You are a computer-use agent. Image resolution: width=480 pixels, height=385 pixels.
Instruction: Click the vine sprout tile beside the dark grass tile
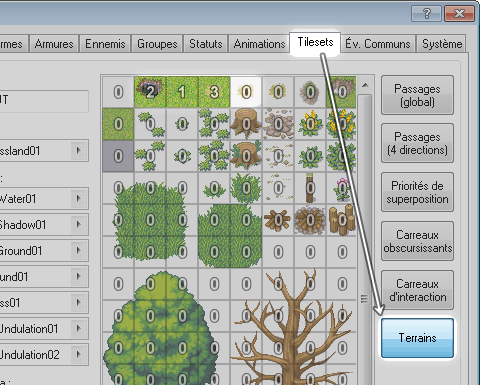point(150,124)
